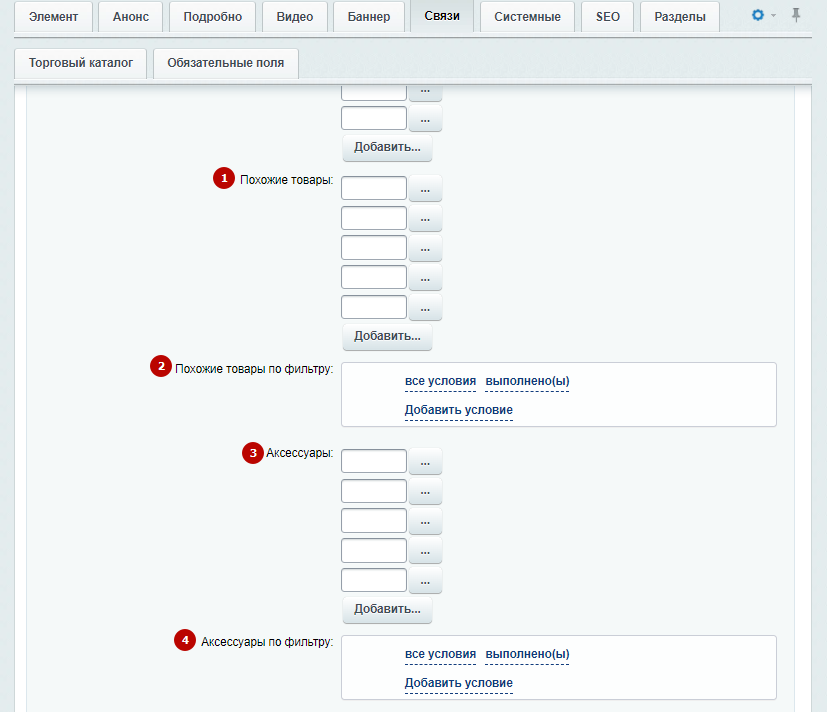Open the gear settings icon
Image resolution: width=827 pixels, height=712 pixels.
click(758, 15)
